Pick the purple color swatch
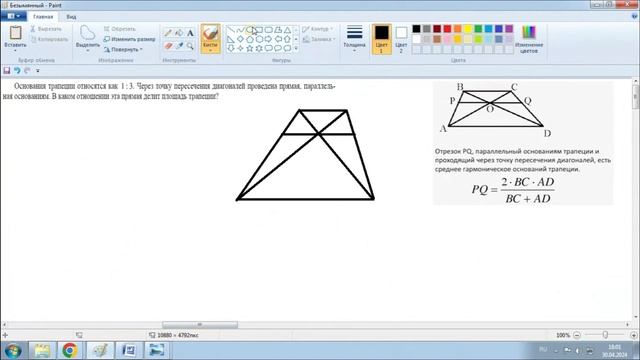Viewport: 640px width, 360px height. click(509, 29)
